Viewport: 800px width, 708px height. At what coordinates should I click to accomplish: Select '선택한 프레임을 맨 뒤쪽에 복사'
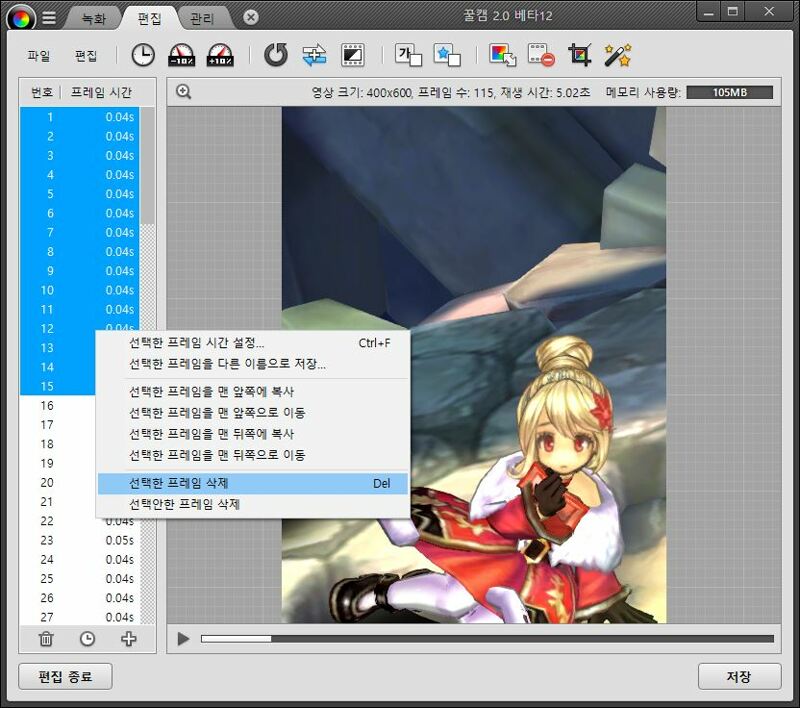point(253,434)
